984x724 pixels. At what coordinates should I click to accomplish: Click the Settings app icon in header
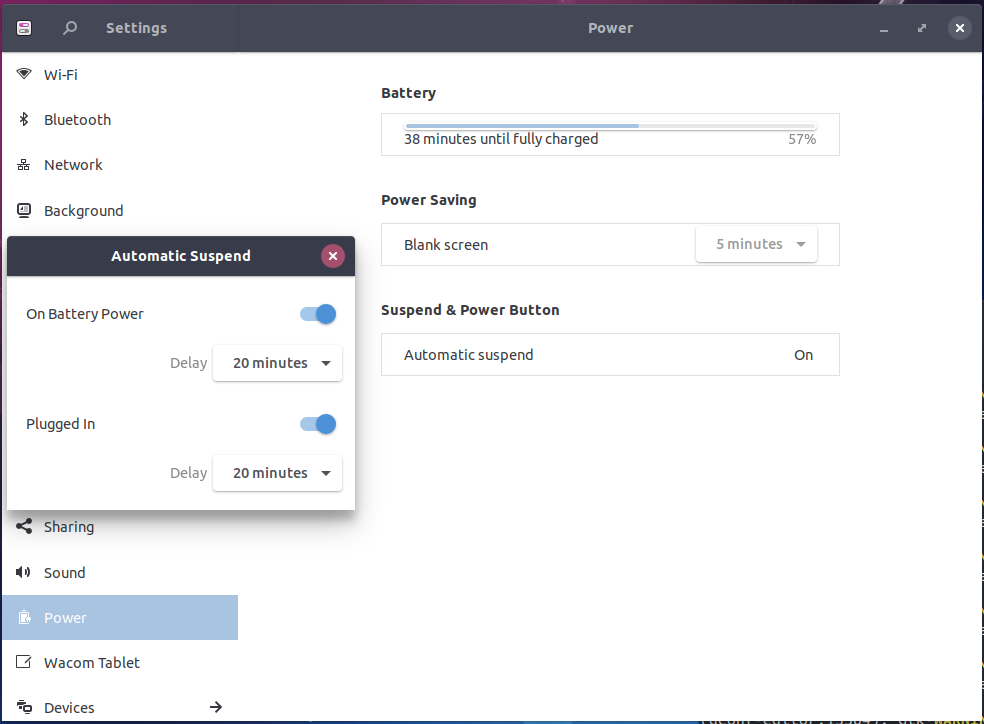click(24, 28)
